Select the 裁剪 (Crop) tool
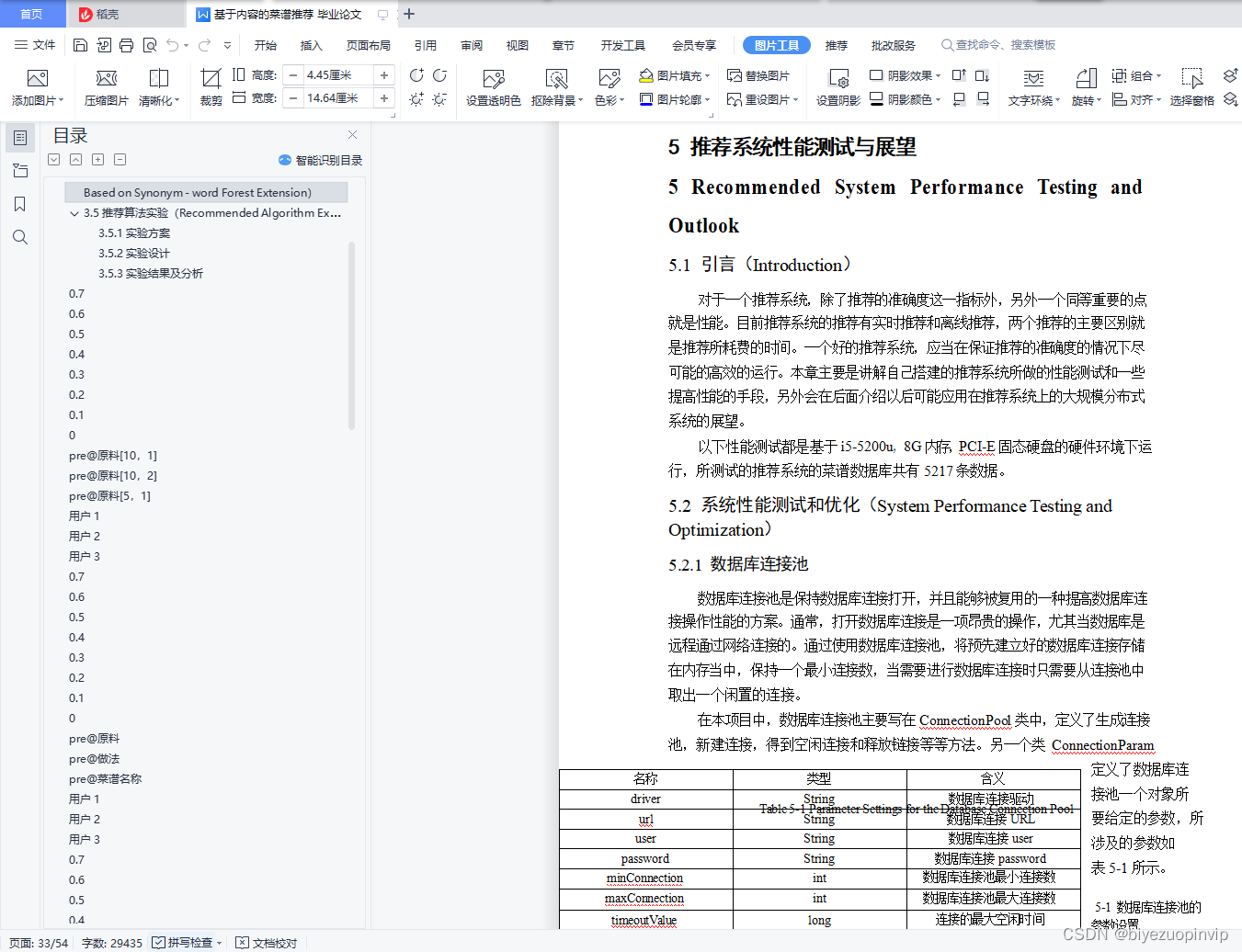 [211, 87]
